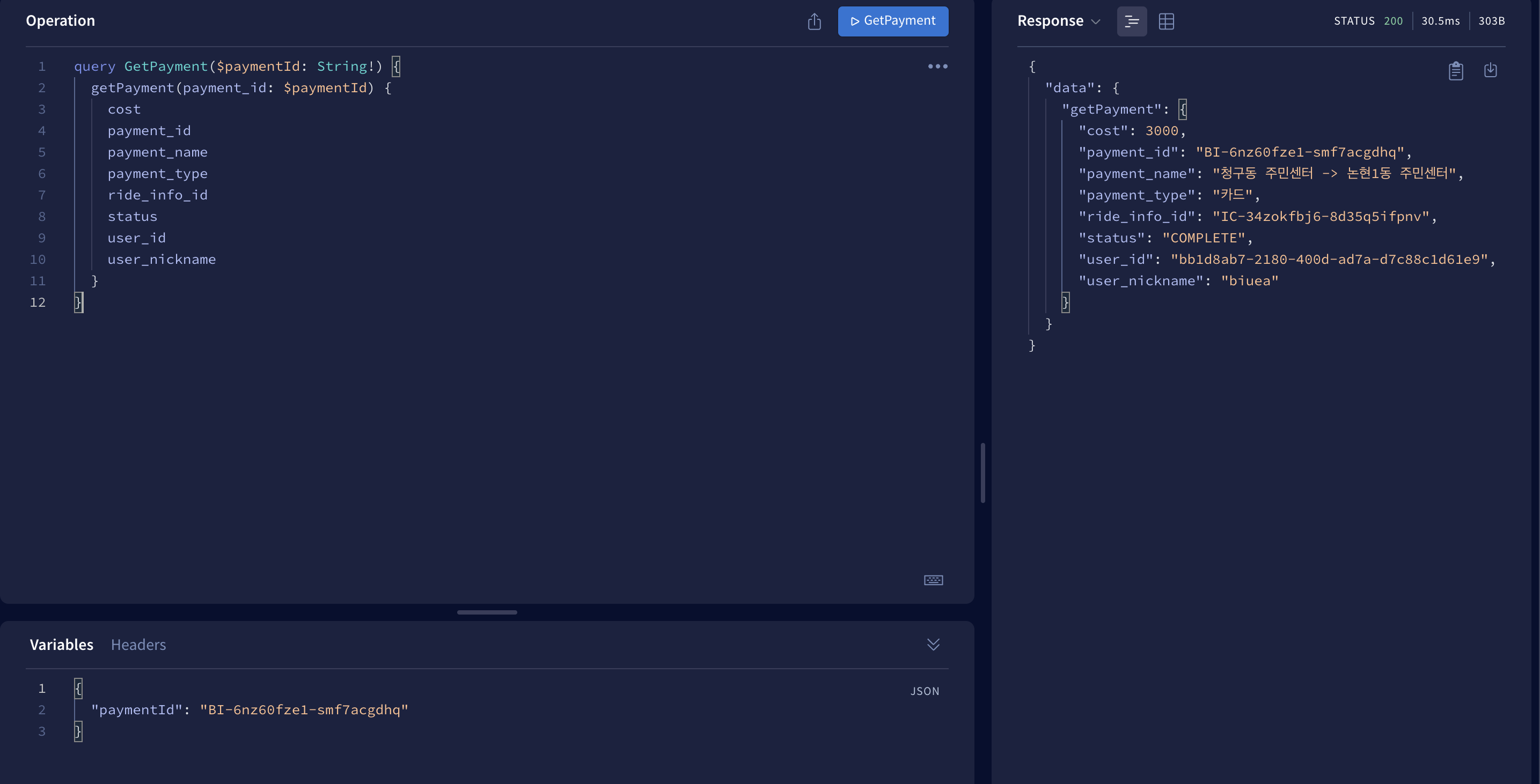Click the JSON label in Variables editor
This screenshot has width=1540, height=784.
click(925, 691)
